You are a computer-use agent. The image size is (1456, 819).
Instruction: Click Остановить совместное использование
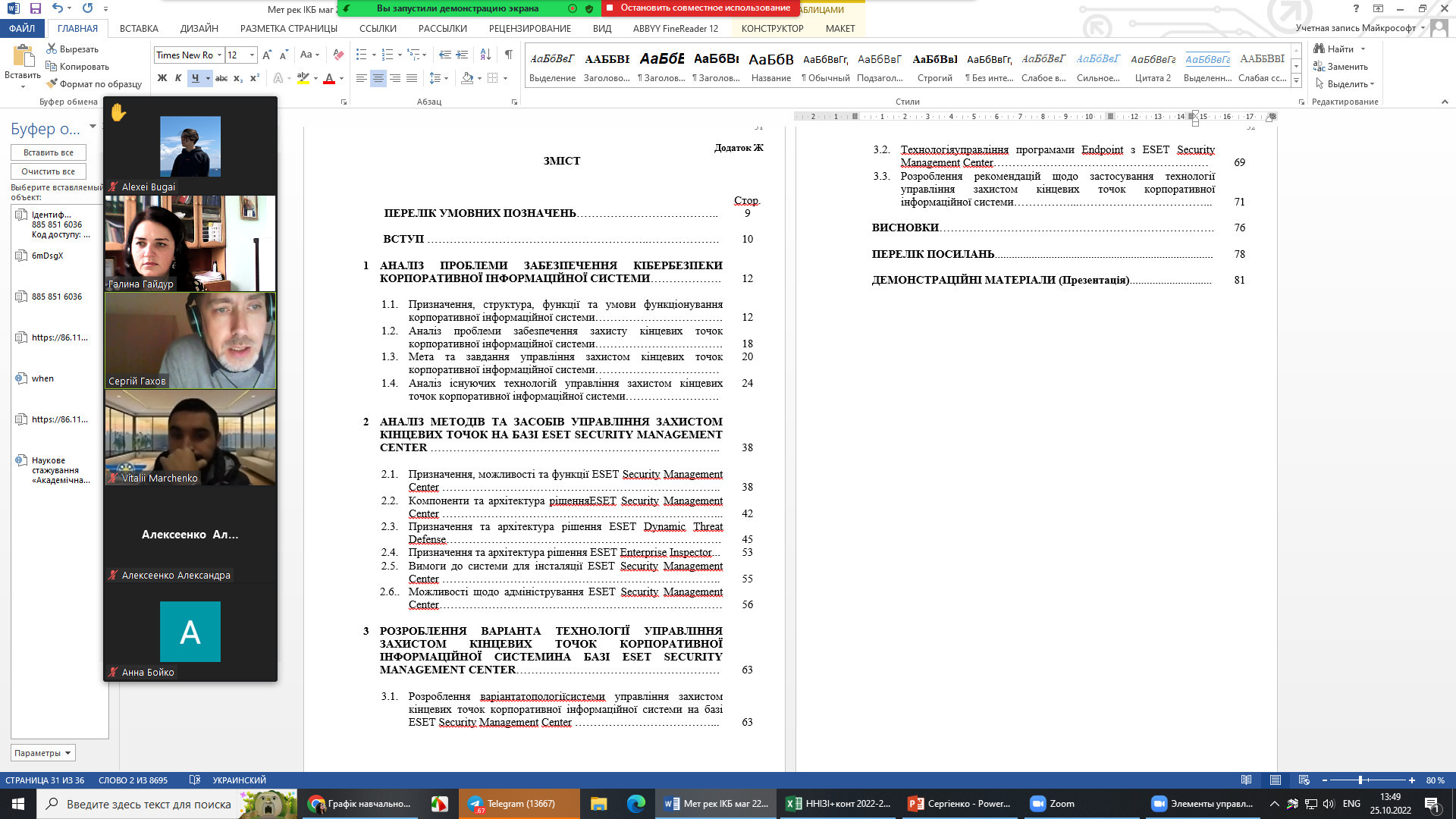(700, 8)
